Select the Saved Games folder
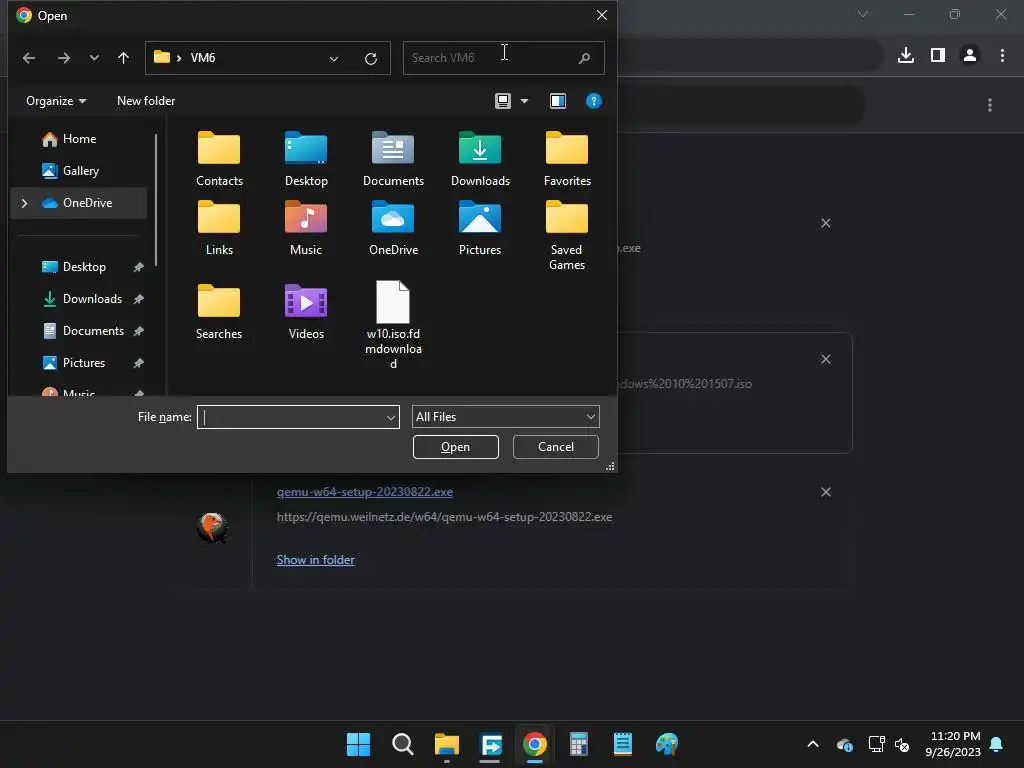The width and height of the screenshot is (1024, 768). pyautogui.click(x=567, y=236)
